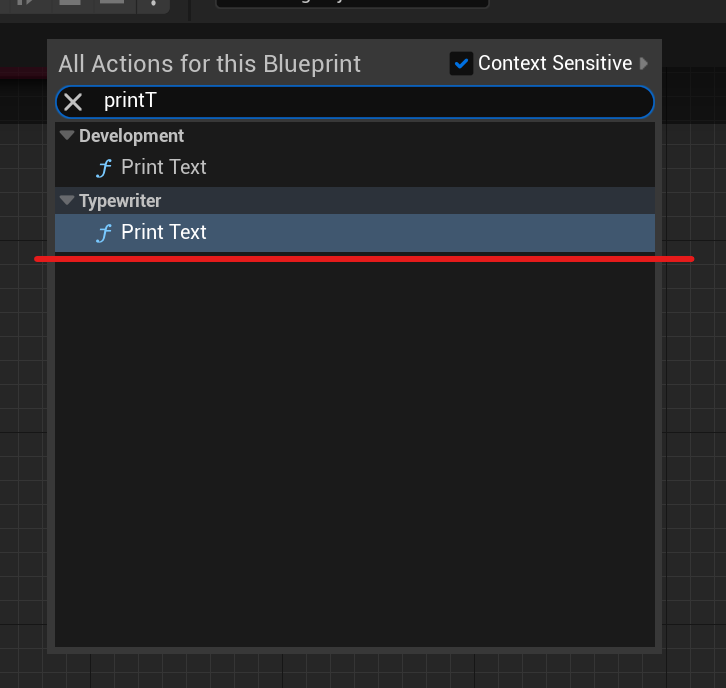Click the stop simulation icon in toolbar
Viewport: 726px width, 688px height.
pos(69,2)
